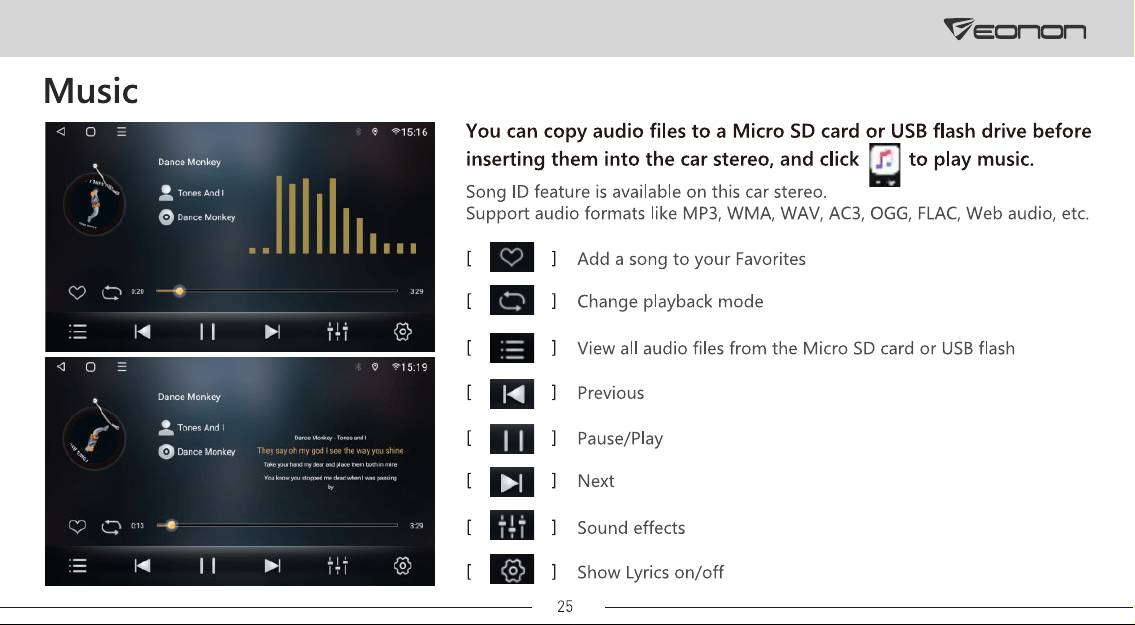Click legend gear icon for Show Lyrics
This screenshot has height=625, width=1135.
pos(512,569)
